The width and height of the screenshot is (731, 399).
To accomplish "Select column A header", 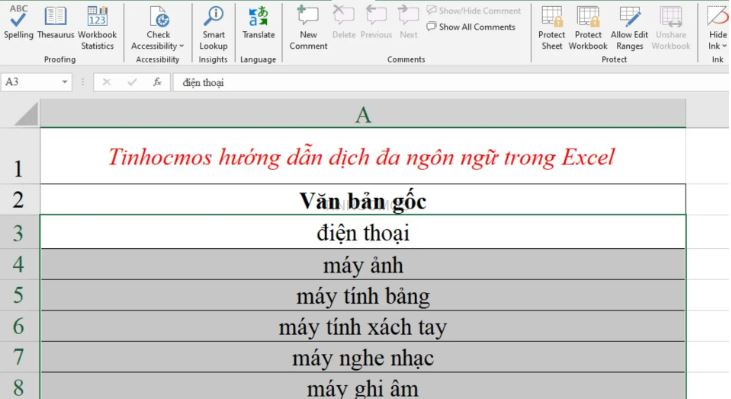I will (363, 114).
